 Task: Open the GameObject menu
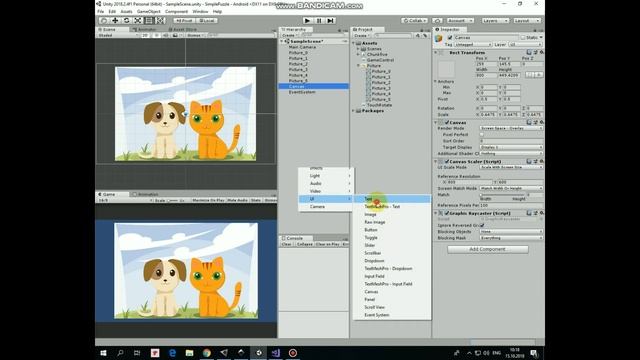149,11
